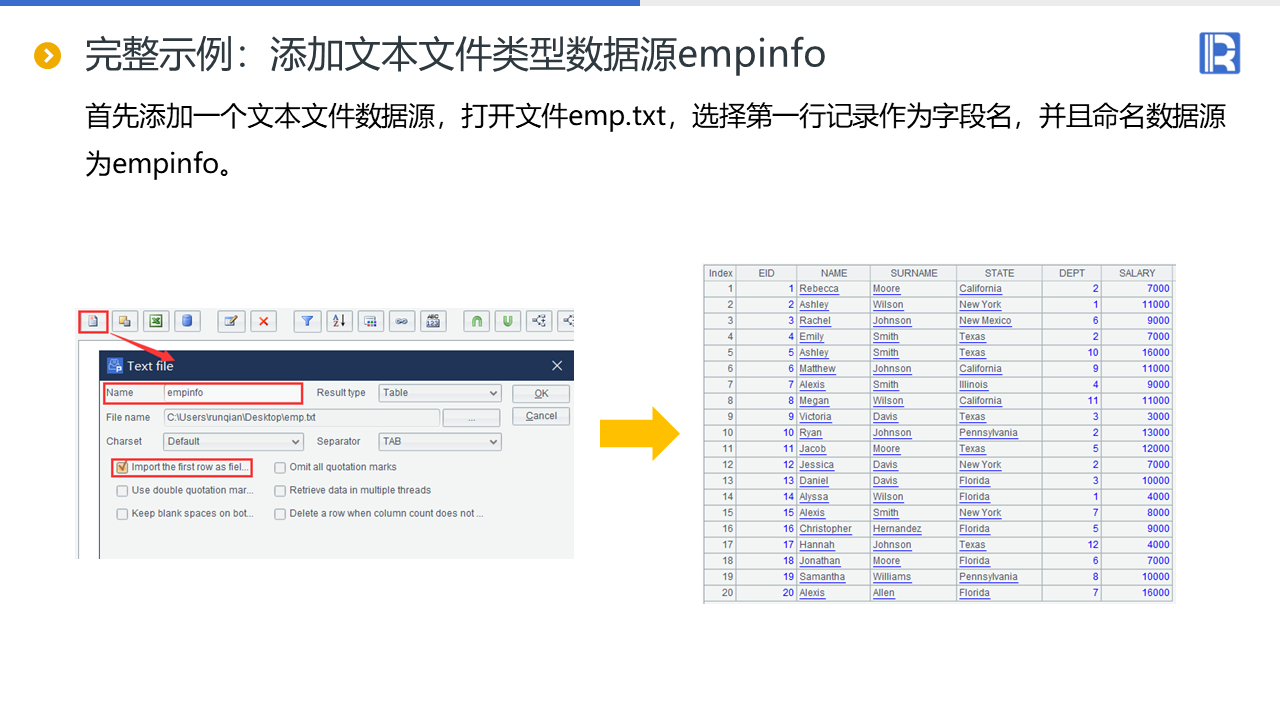The width and height of the screenshot is (1280, 720).
Task: Click the STATE column header
Action: click(999, 273)
